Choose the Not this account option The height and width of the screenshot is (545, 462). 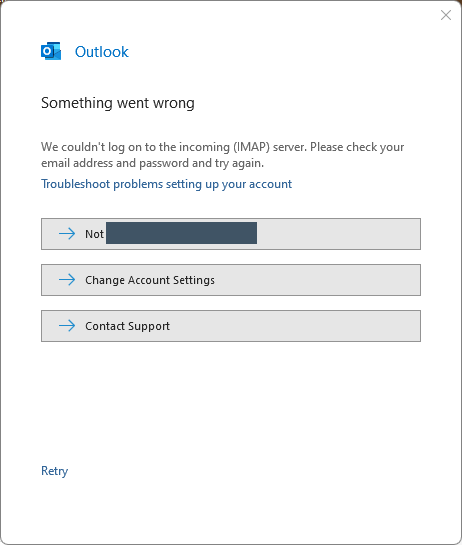pyautogui.click(x=231, y=234)
